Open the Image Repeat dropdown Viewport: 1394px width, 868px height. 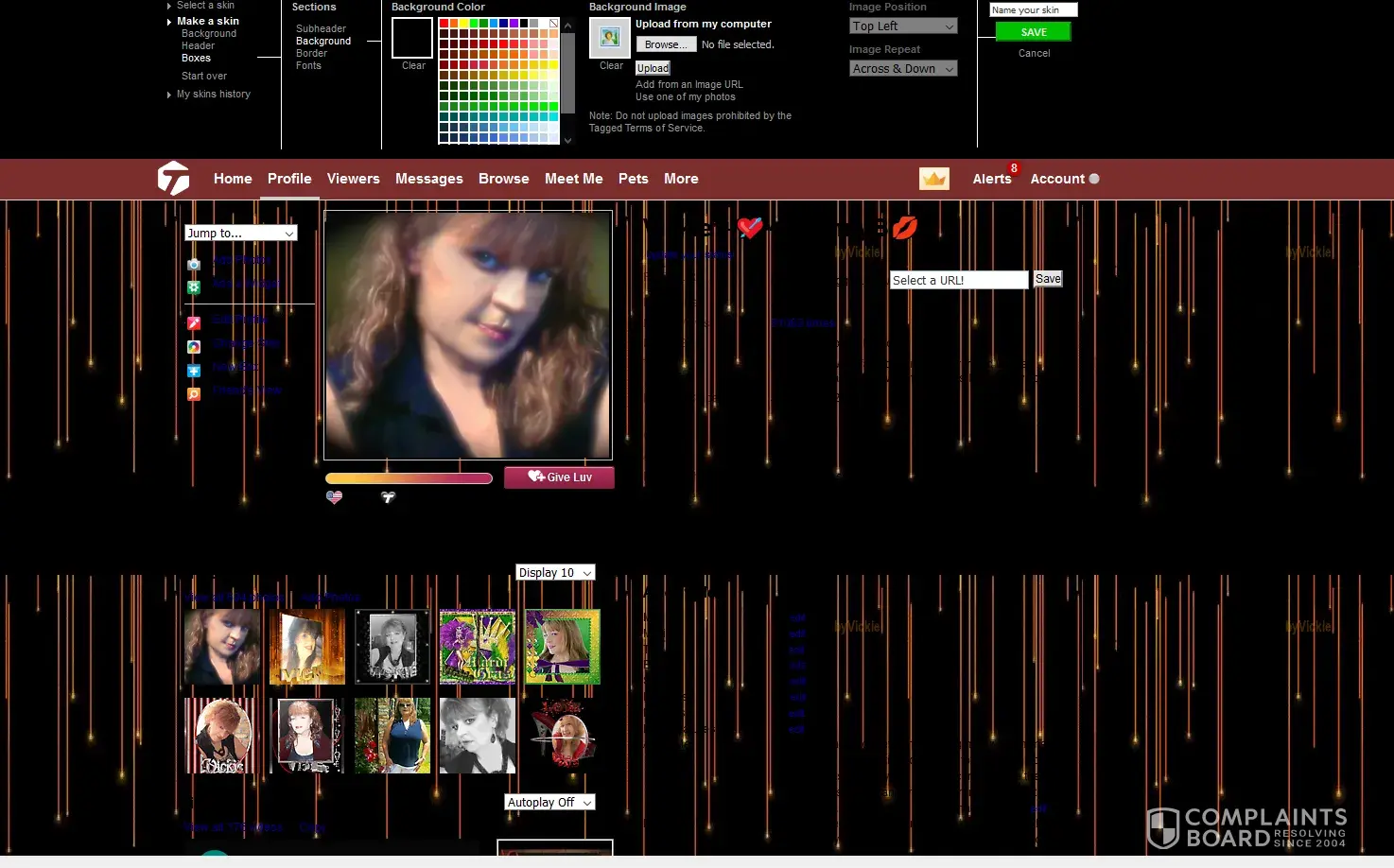903,69
